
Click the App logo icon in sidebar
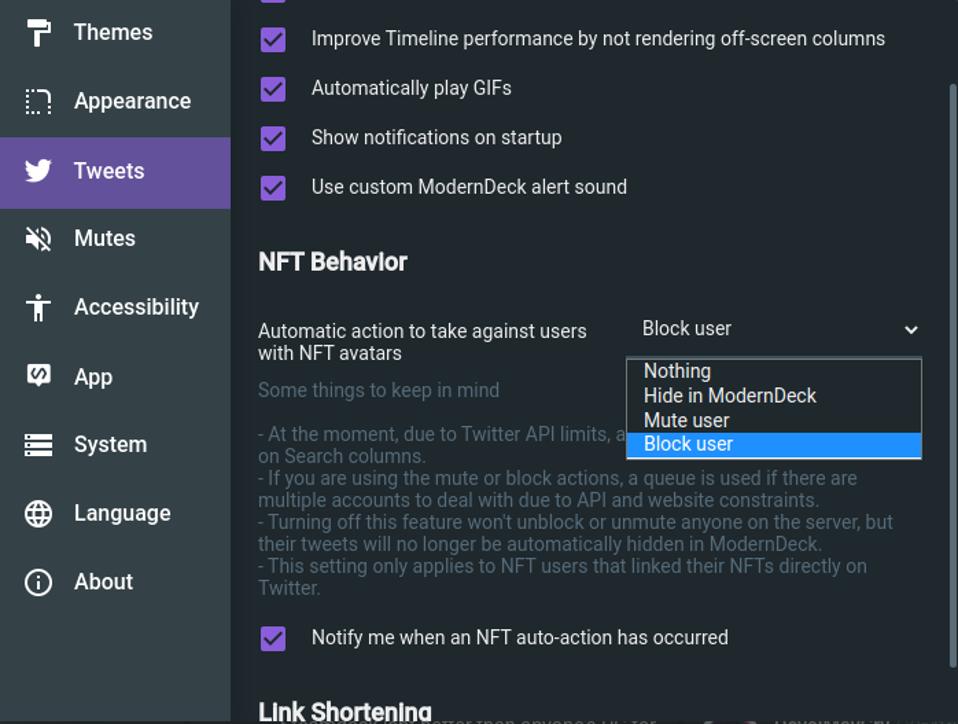point(38,376)
